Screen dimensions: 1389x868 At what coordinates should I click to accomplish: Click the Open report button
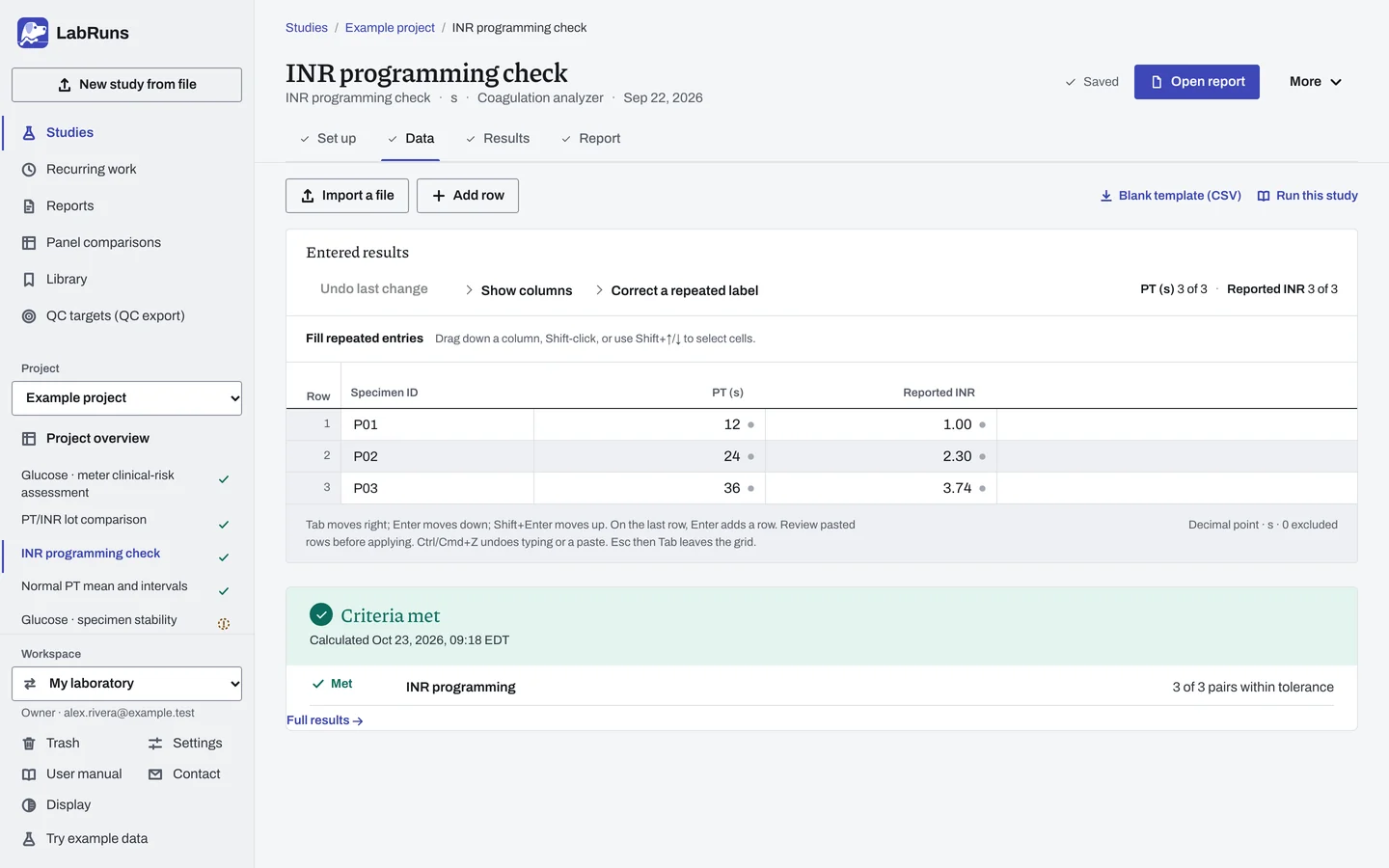click(x=1197, y=82)
